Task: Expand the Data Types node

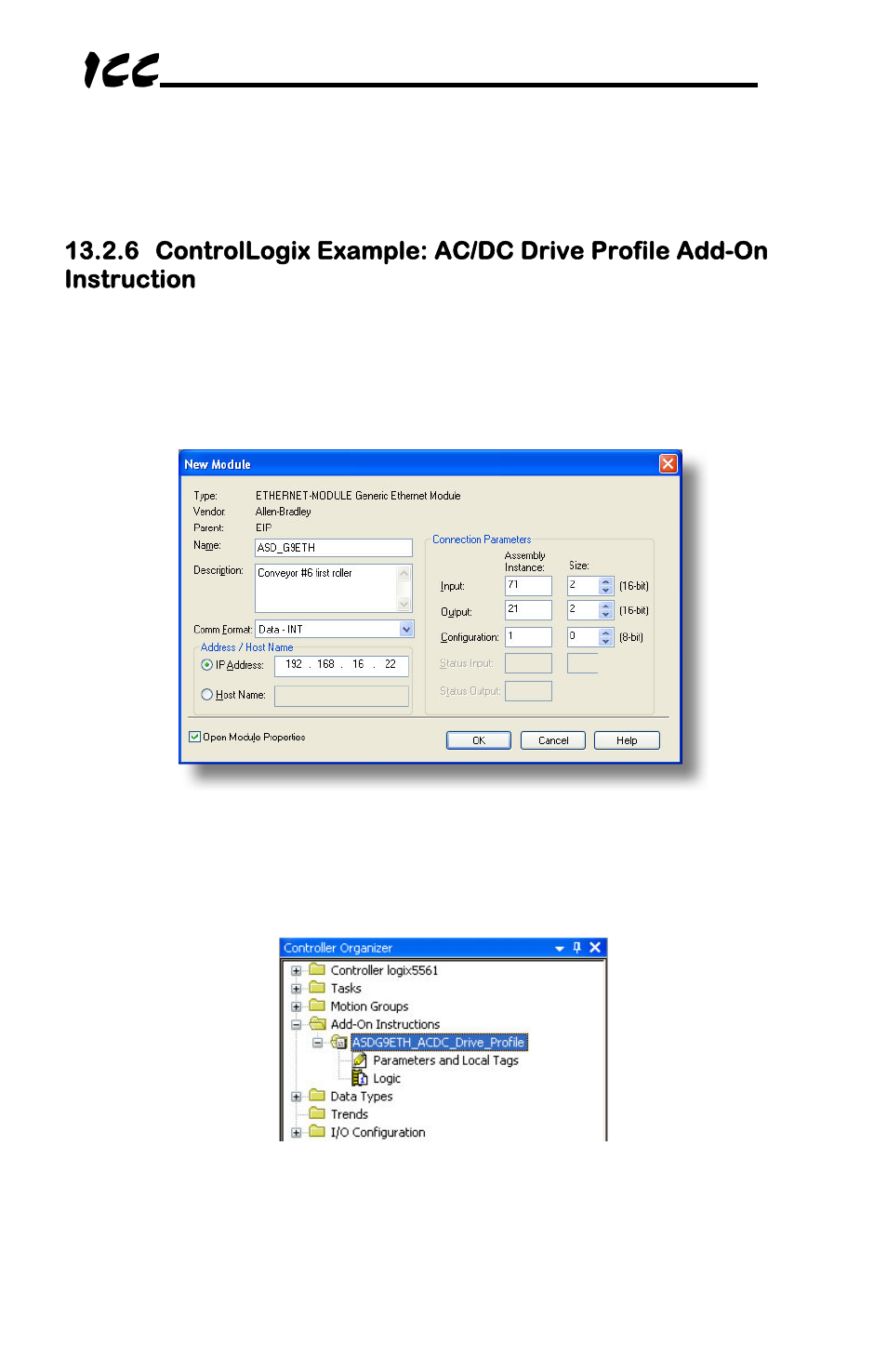Action: (x=296, y=1097)
